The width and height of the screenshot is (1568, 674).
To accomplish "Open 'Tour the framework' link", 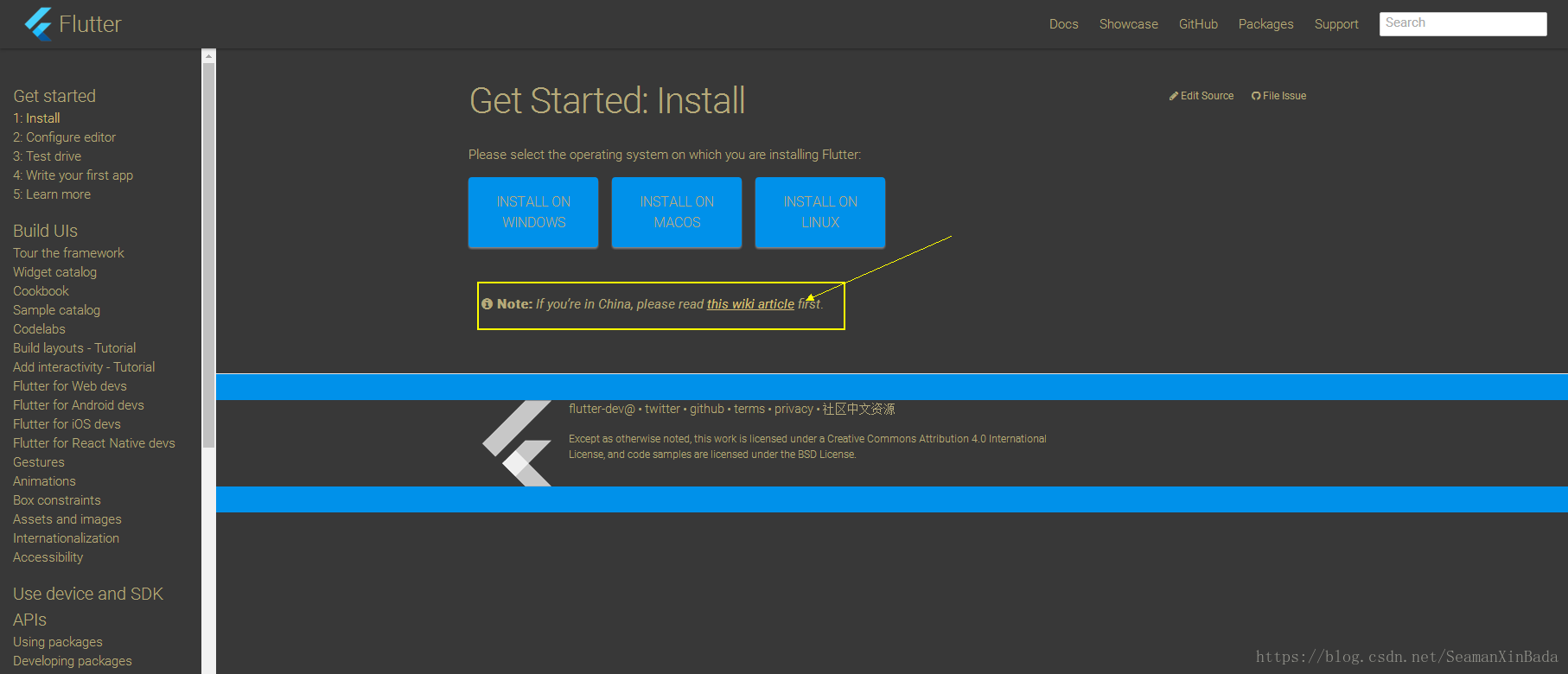I will 68,253.
